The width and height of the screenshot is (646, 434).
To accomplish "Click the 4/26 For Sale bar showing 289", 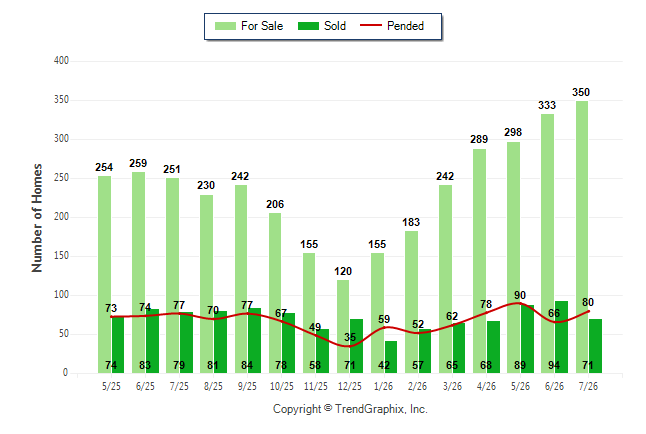I will click(480, 261).
